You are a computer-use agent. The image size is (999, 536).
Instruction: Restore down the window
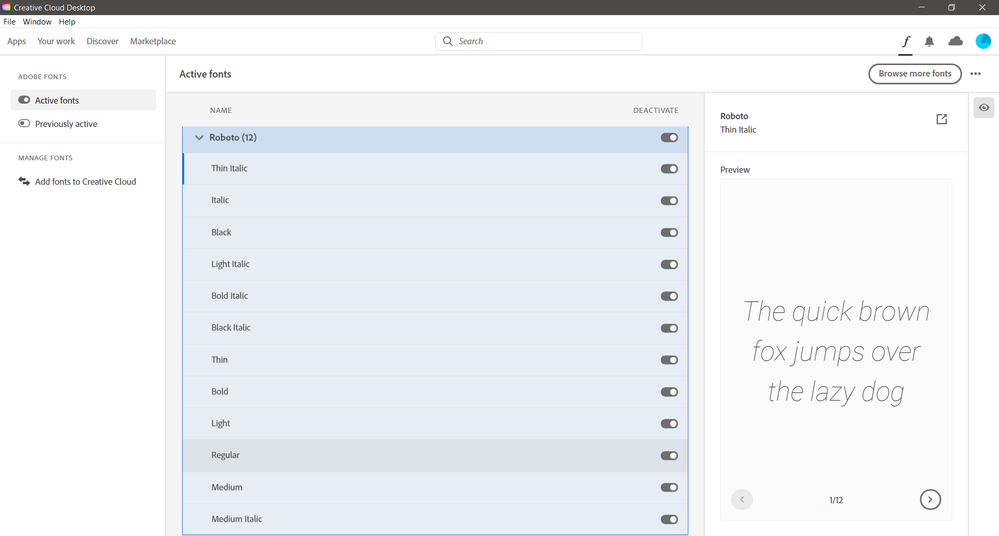[951, 7]
